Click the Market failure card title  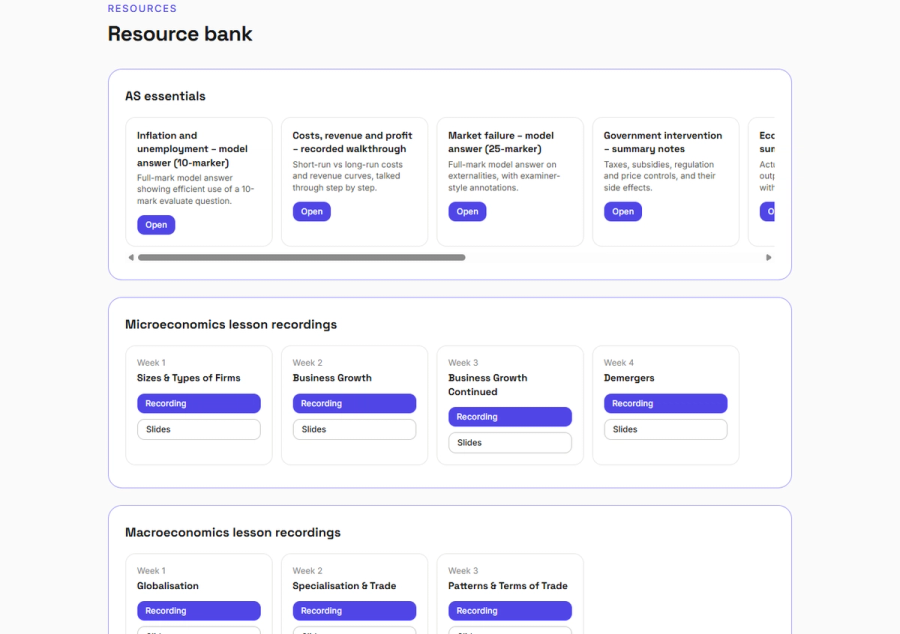(x=501, y=142)
